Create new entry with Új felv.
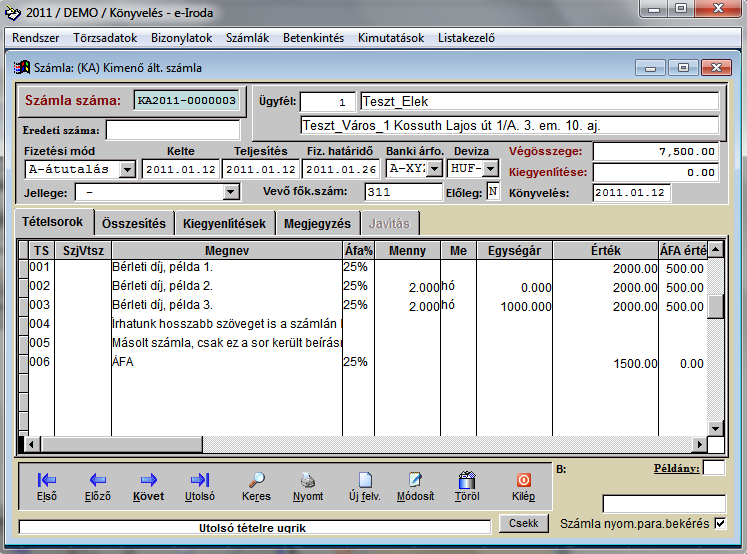This screenshot has height=554, width=747. click(365, 480)
